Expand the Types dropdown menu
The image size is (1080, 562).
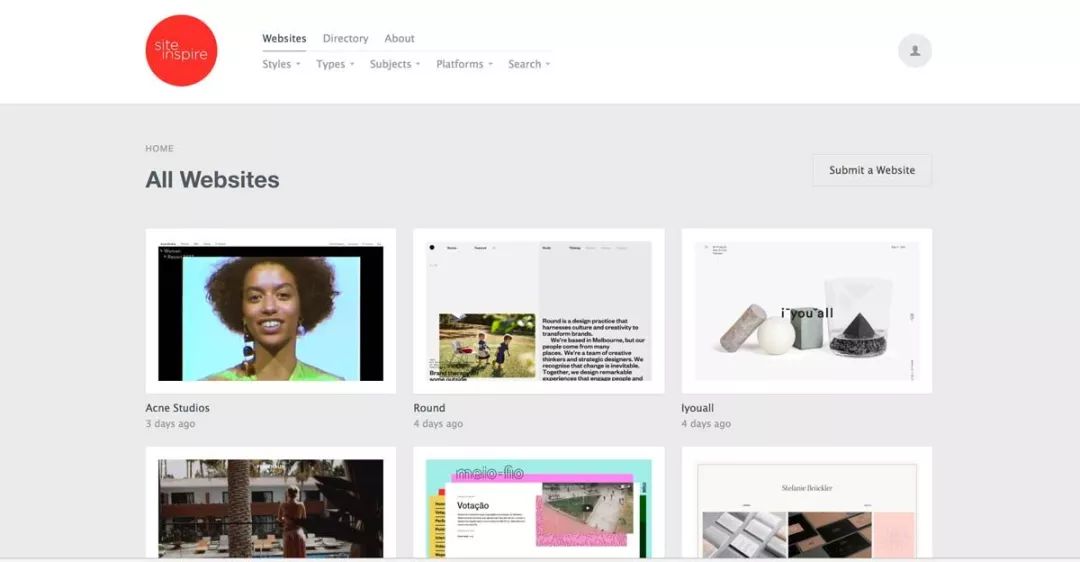click(335, 64)
